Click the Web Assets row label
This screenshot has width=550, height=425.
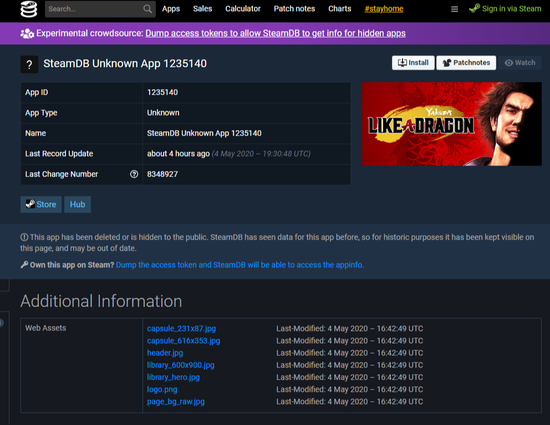click(46, 328)
